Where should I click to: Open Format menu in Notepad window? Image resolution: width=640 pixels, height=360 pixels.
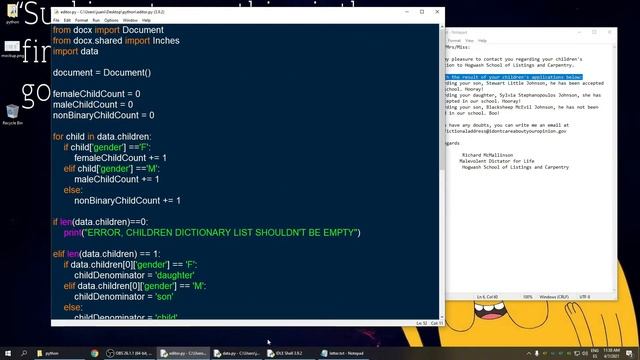[454, 40]
